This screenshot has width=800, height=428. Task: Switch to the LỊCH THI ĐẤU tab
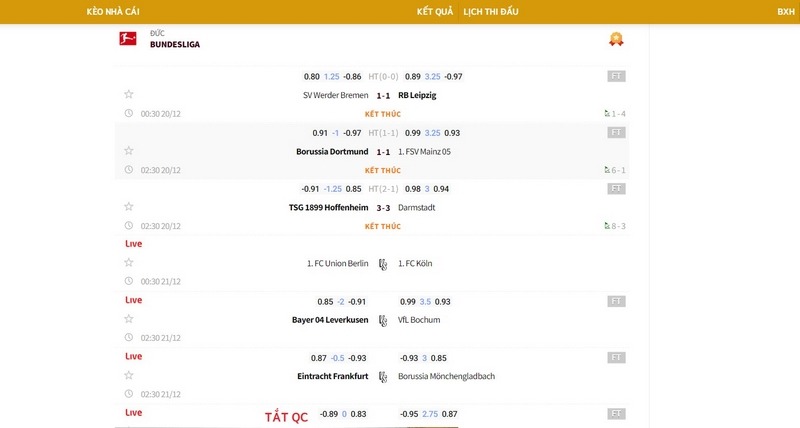point(491,12)
